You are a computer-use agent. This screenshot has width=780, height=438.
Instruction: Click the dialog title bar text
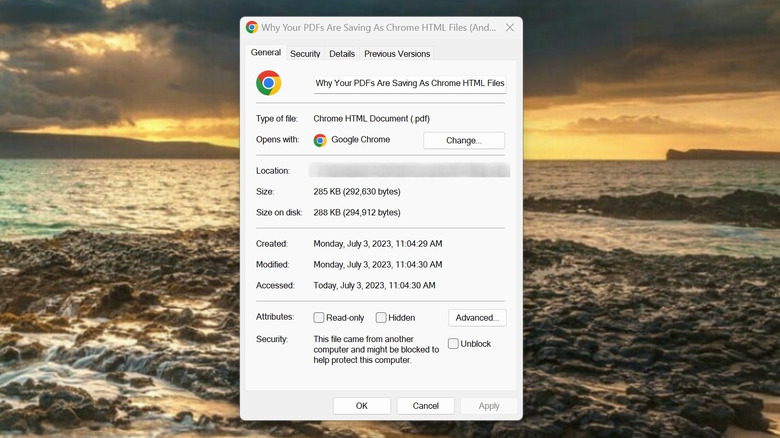pos(378,28)
